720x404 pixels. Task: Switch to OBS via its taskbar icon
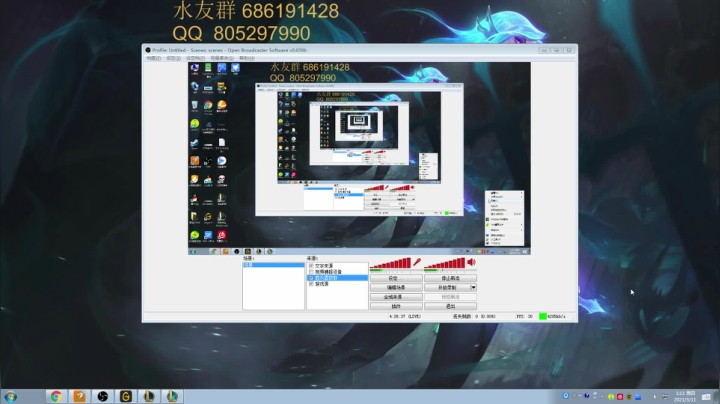(102, 396)
